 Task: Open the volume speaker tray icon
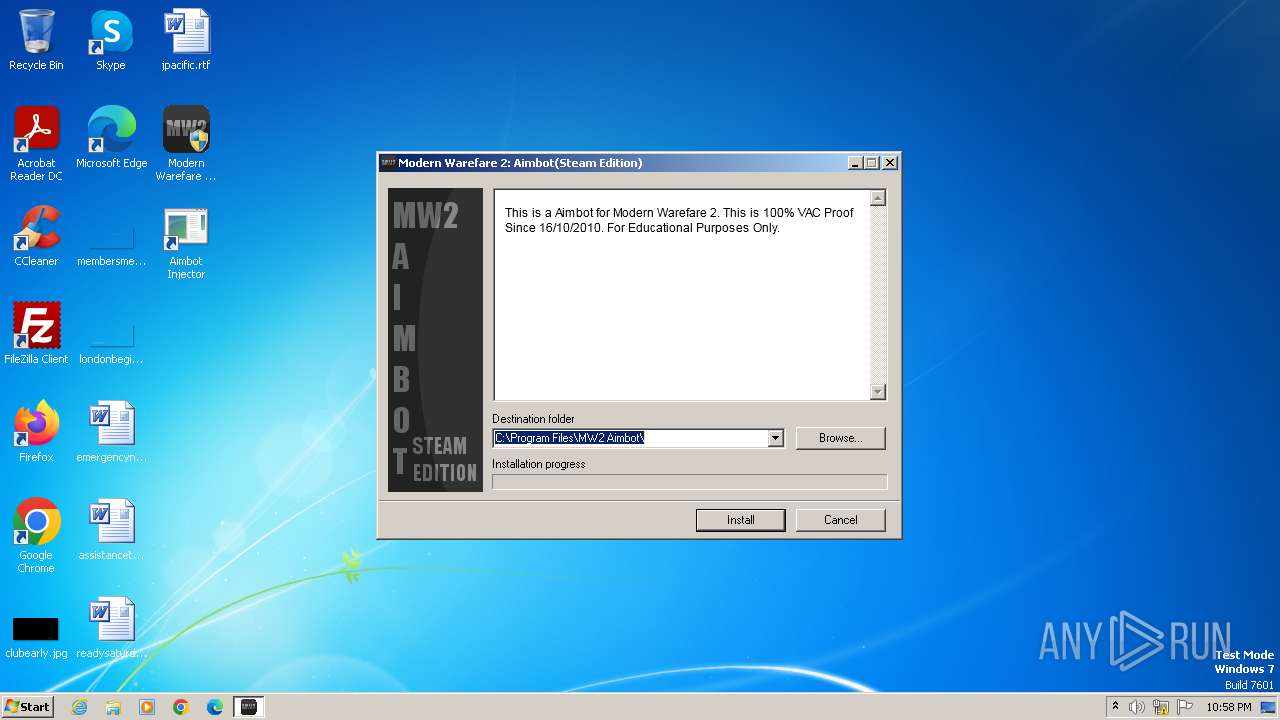[1136, 707]
